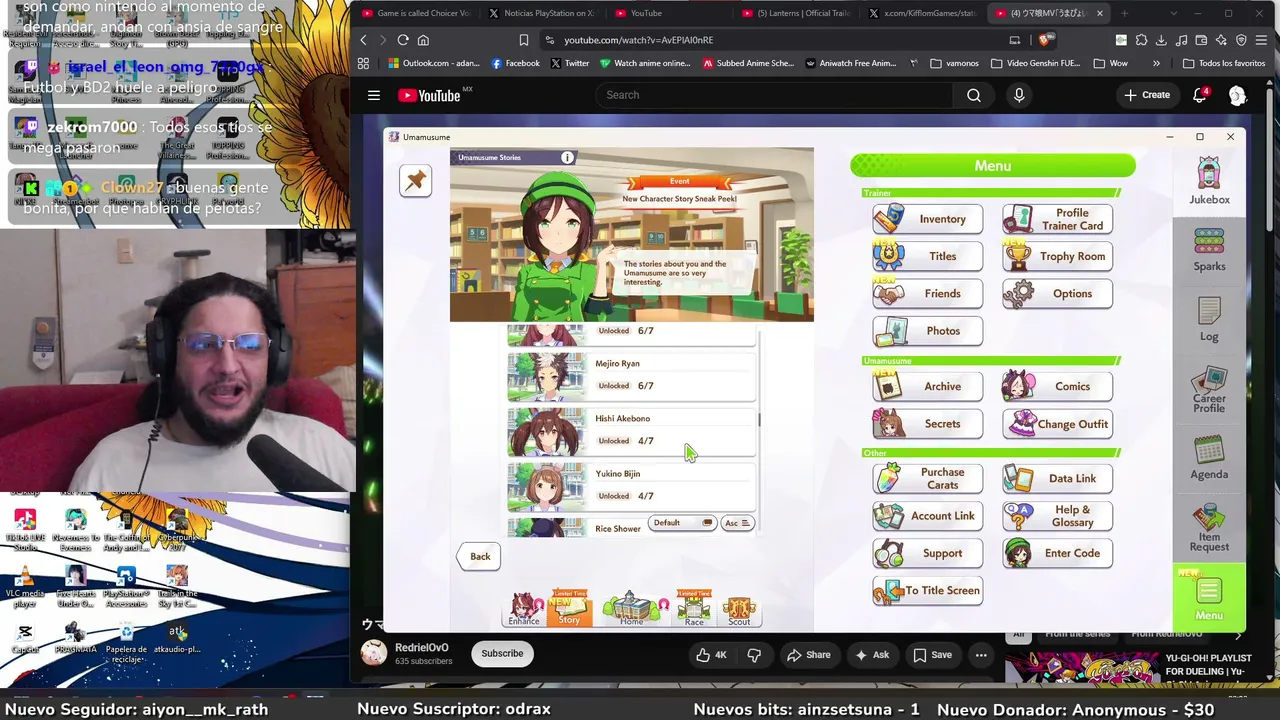This screenshot has width=1280, height=720.
Task: Open the Inventory menu in Umamusume
Action: tap(927, 219)
